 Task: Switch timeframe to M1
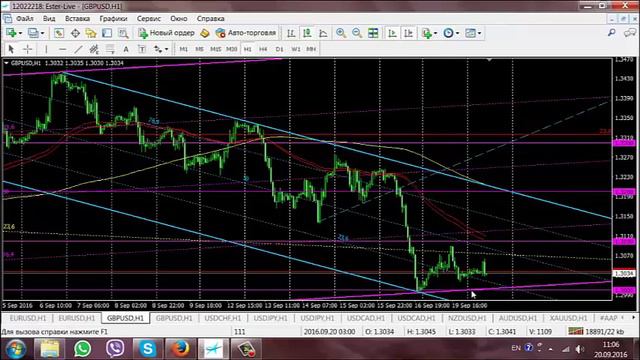coord(184,49)
